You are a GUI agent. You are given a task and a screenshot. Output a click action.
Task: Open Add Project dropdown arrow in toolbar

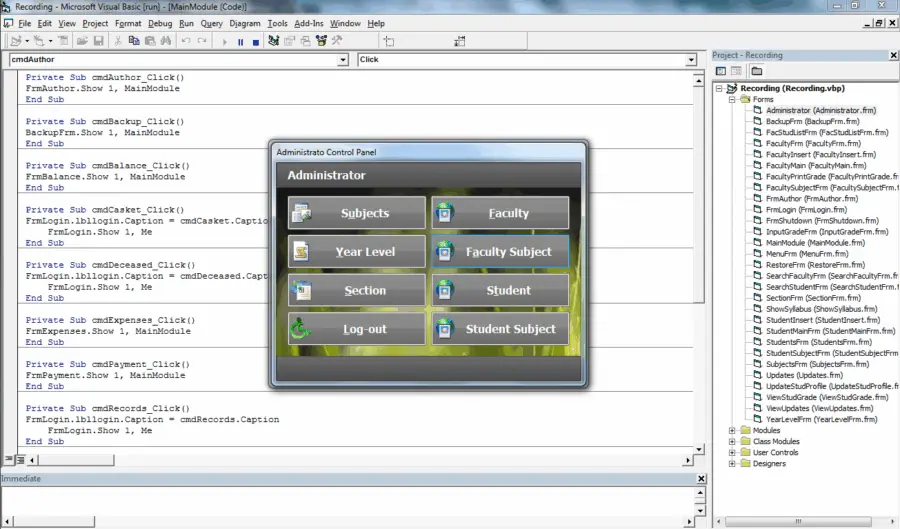pyautogui.click(x=26, y=41)
